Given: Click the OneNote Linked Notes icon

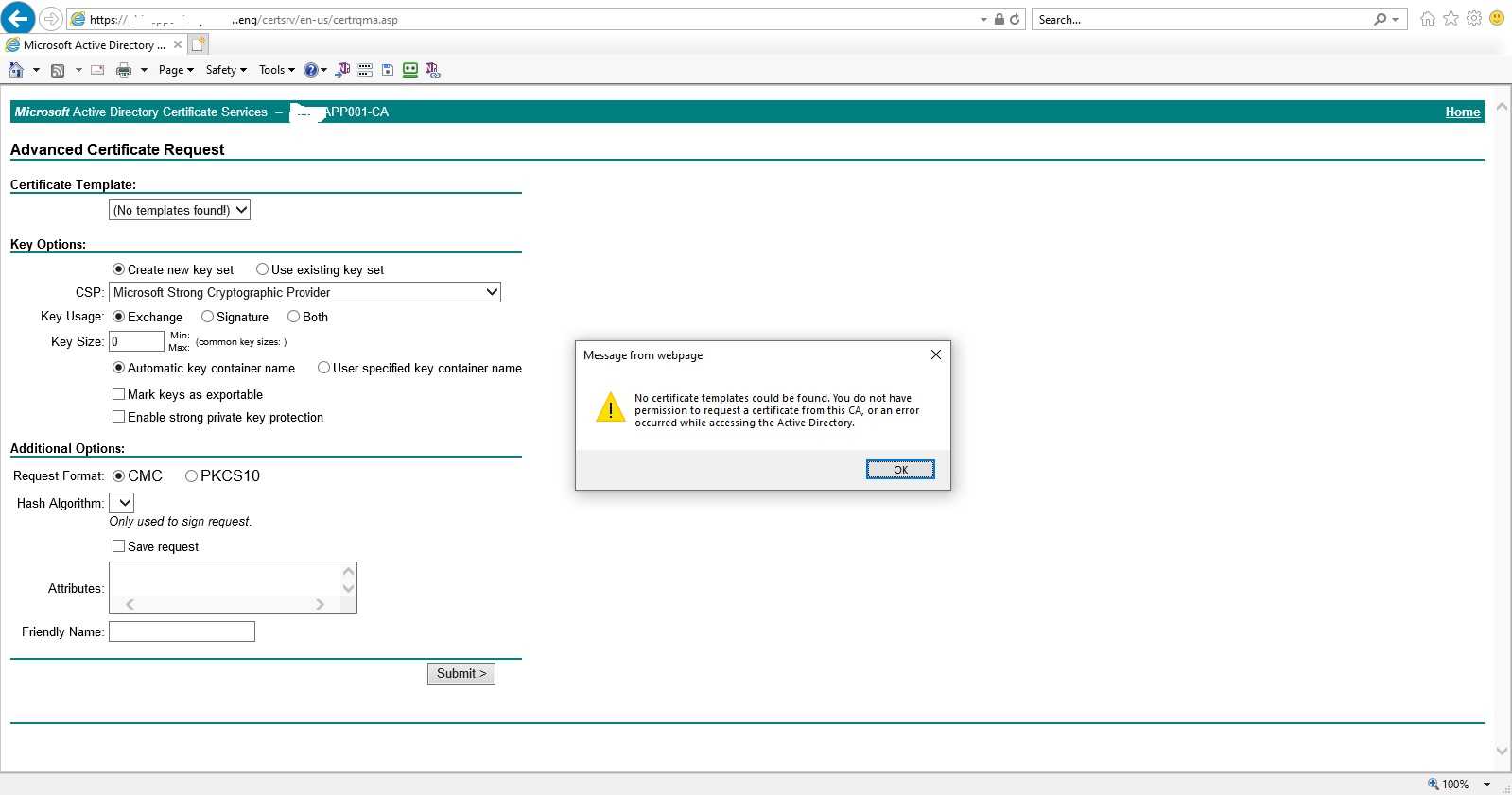Looking at the screenshot, I should tap(433, 70).
